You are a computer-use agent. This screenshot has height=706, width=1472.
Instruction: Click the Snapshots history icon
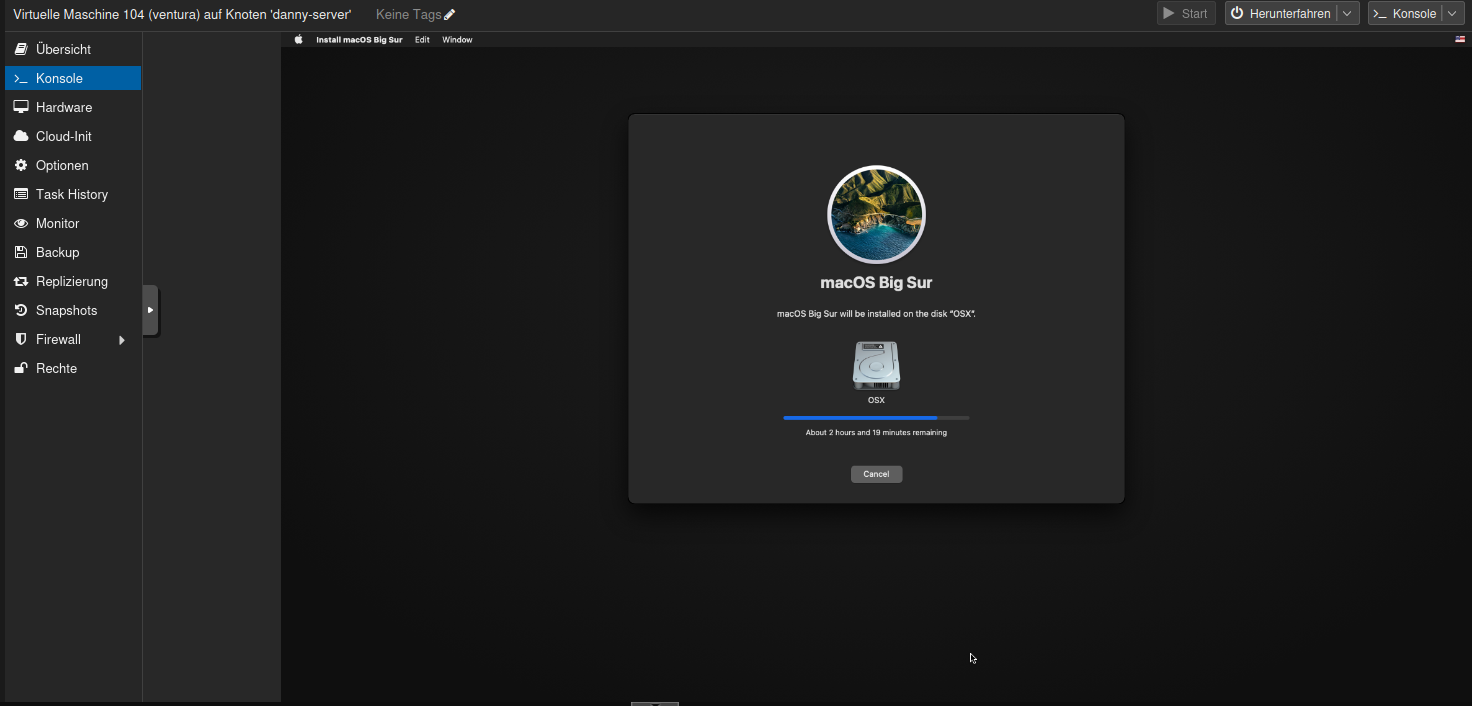click(21, 310)
